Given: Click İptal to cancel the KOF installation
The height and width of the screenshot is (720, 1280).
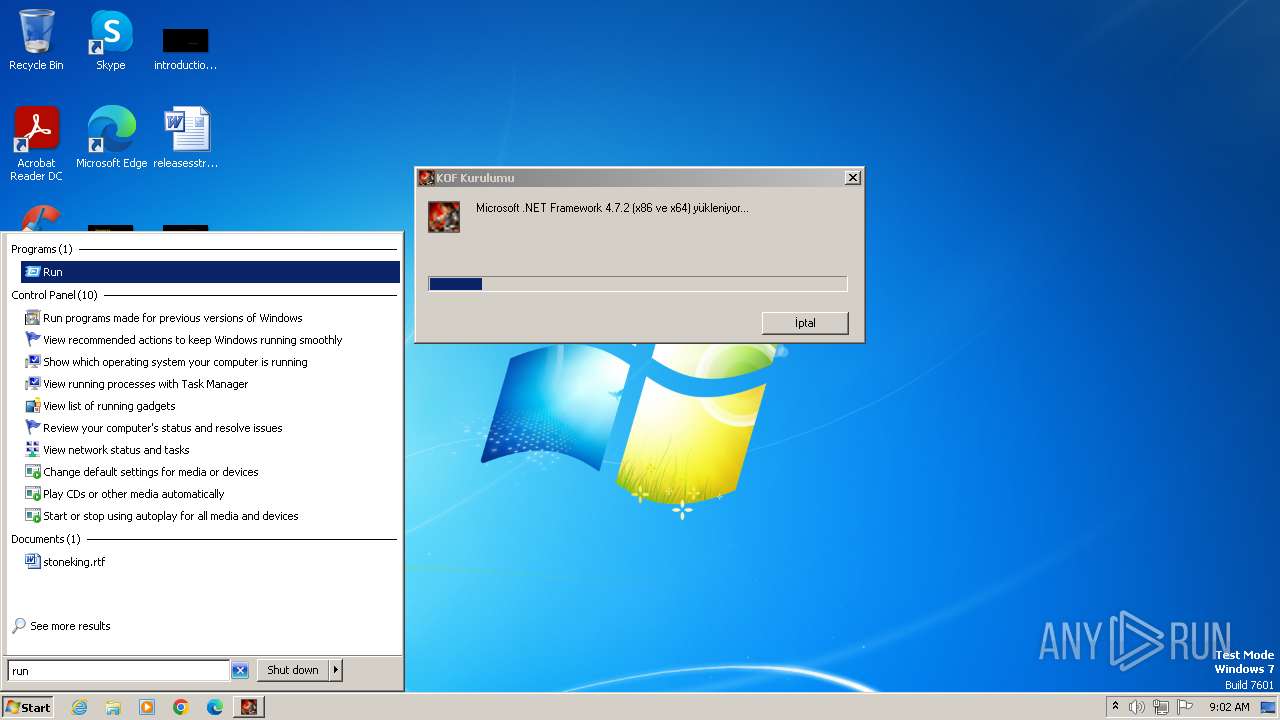Looking at the screenshot, I should pyautogui.click(x=805, y=323).
